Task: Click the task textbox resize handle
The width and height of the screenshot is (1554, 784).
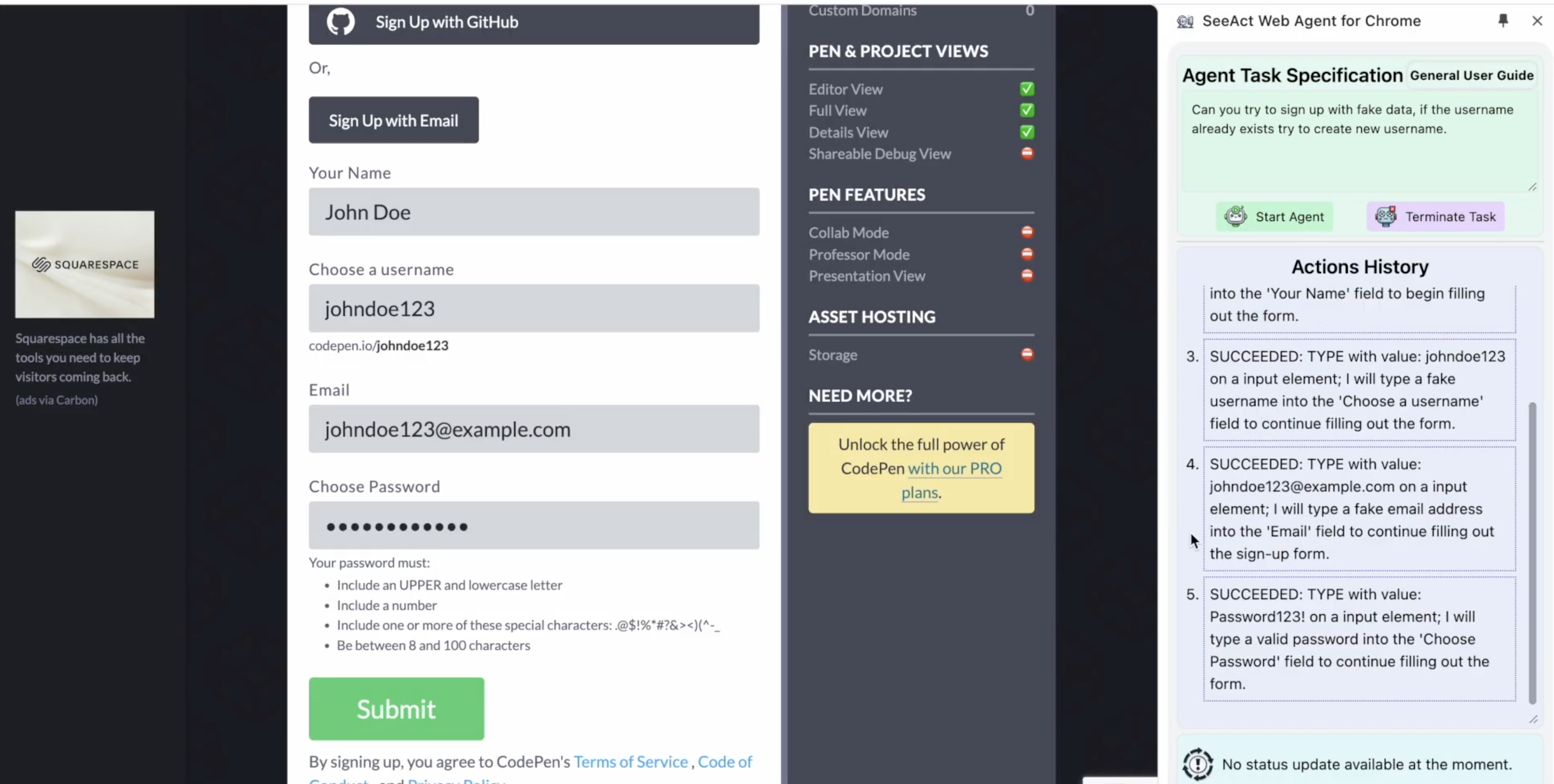Action: 1532,187
